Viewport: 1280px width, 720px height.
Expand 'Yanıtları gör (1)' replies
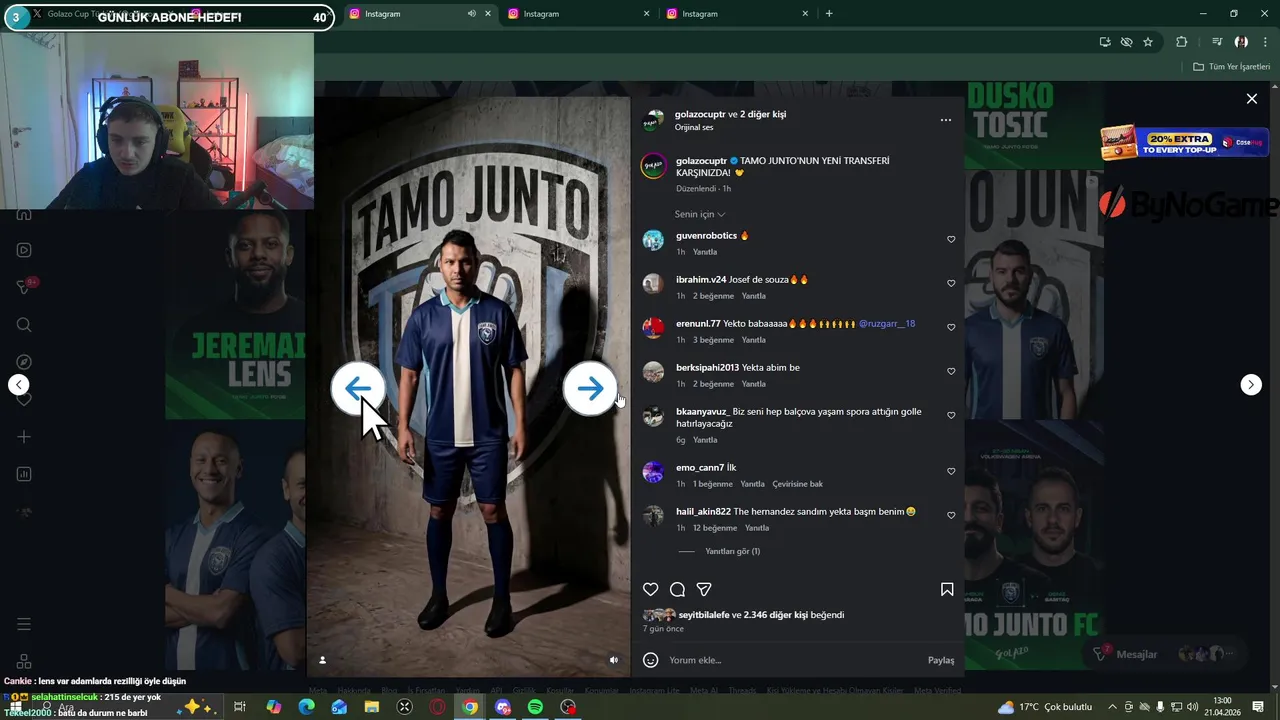pyautogui.click(x=732, y=551)
